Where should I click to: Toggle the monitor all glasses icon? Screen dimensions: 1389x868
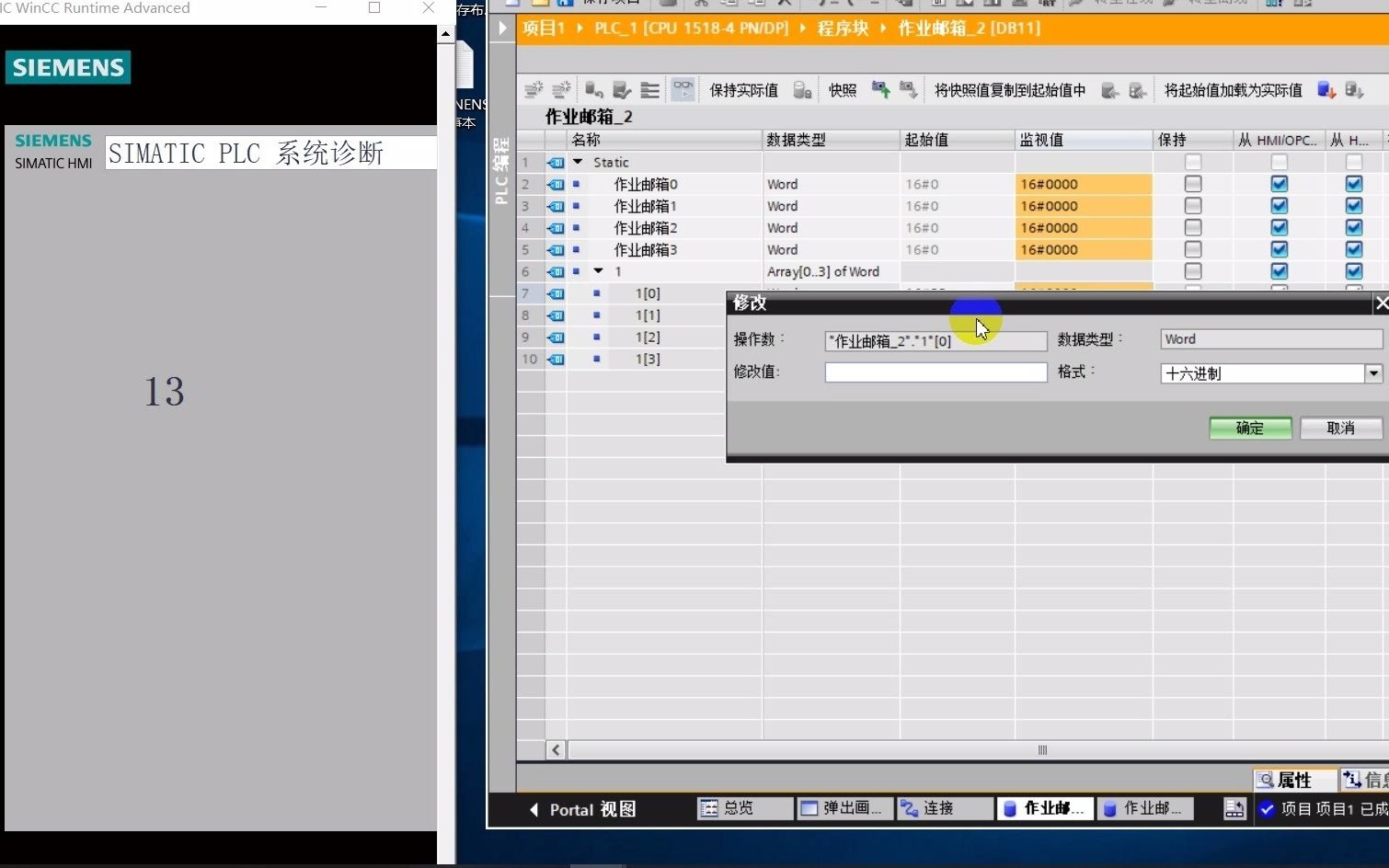683,89
